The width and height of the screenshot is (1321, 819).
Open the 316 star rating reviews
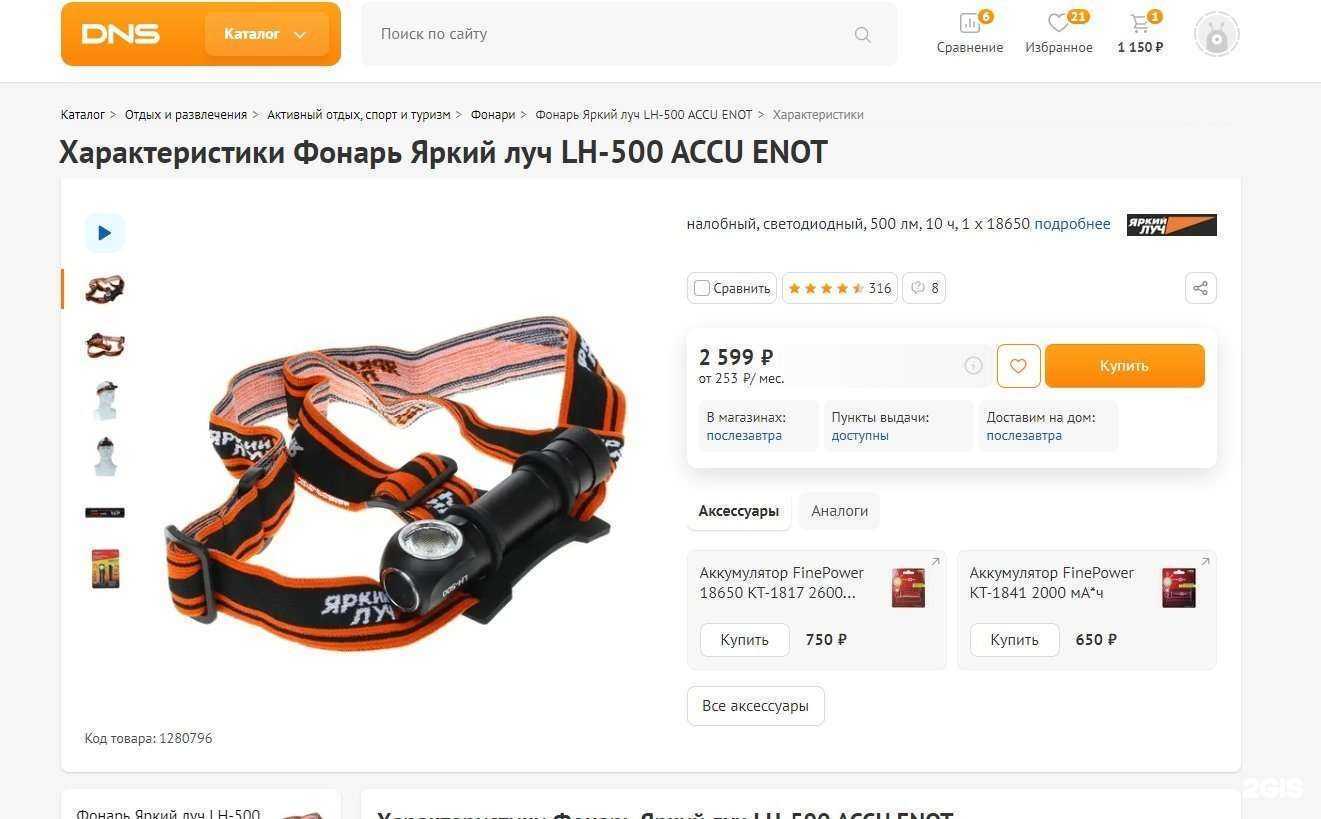coord(839,288)
